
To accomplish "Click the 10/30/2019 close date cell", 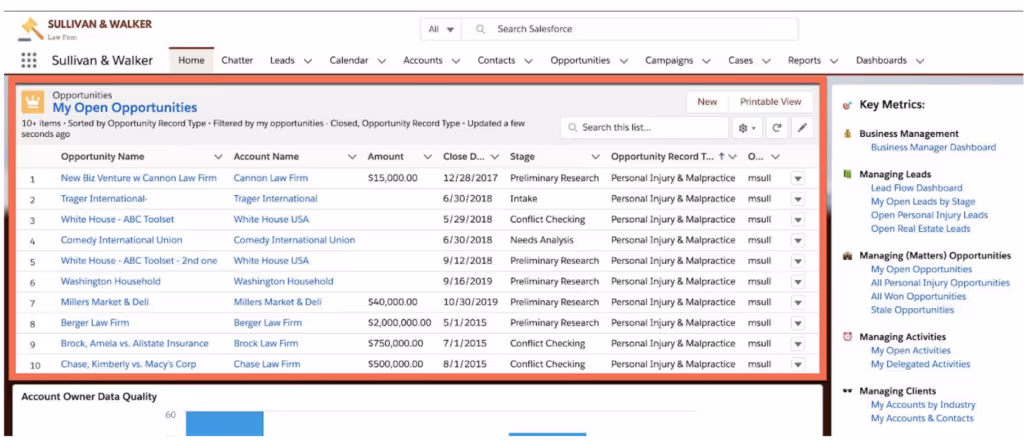I will point(470,302).
